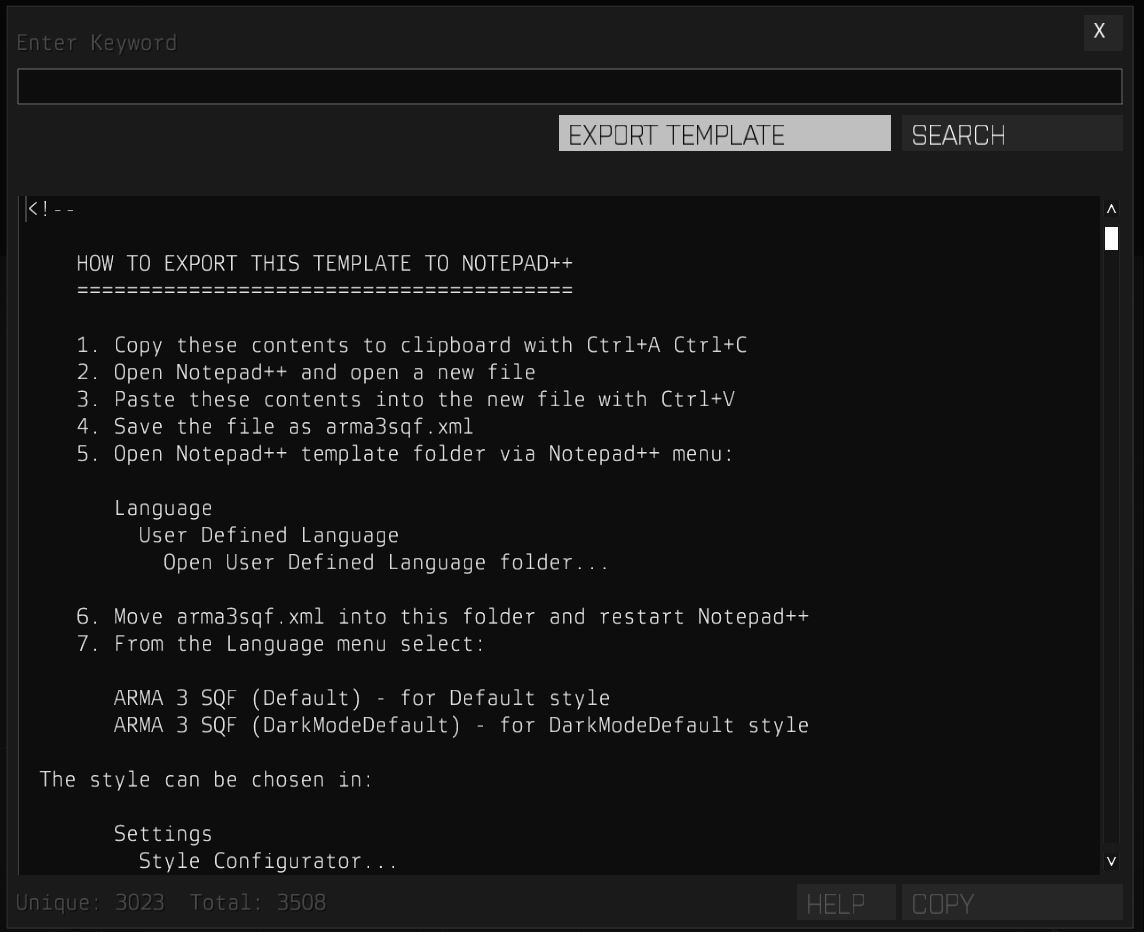Click the line "6. Move arma3sqf.xml into this folder"
This screenshot has height=932, width=1144.
coord(443,617)
